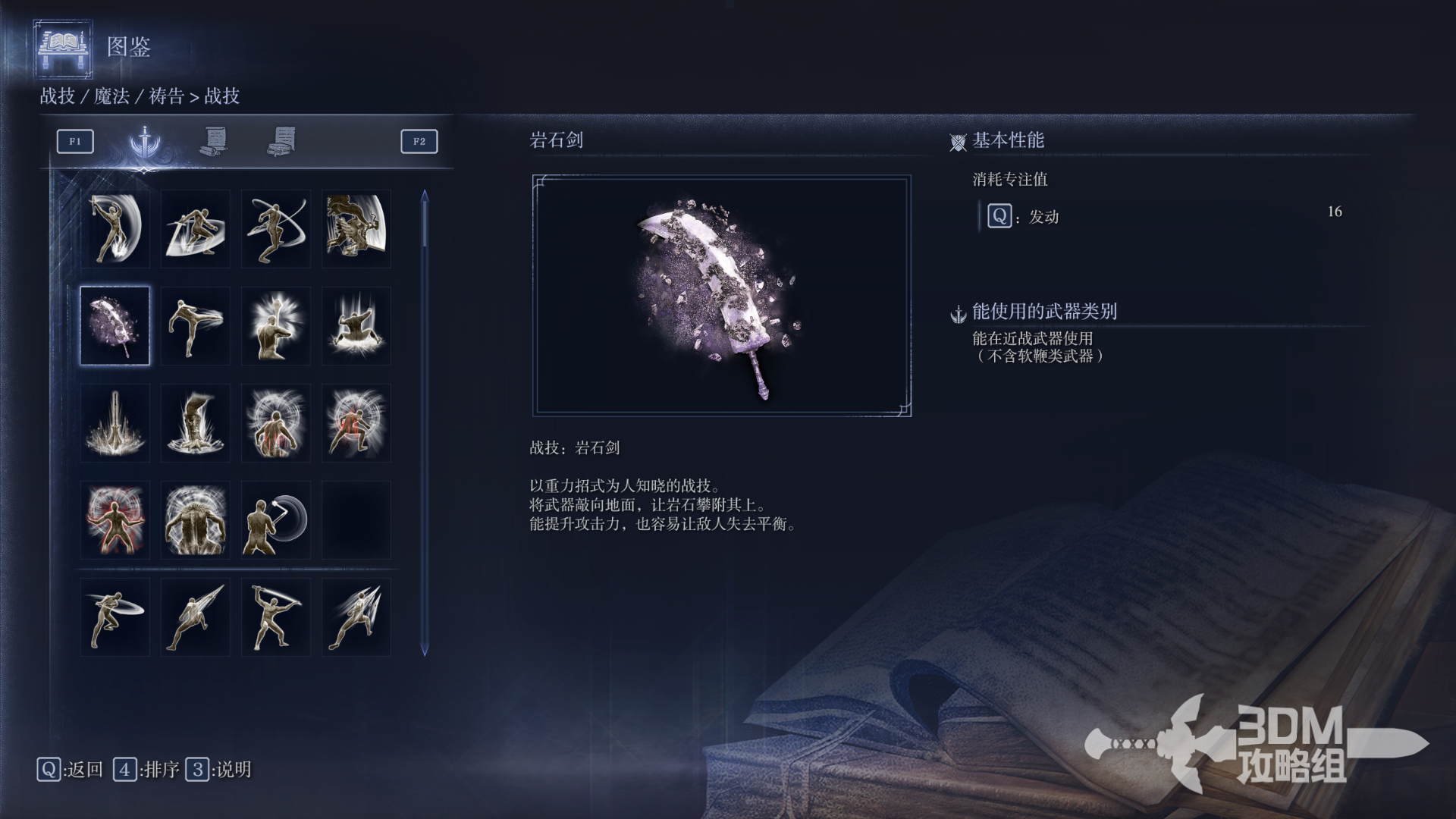Click the F2 next tab button
The image size is (1456, 819).
tap(419, 141)
